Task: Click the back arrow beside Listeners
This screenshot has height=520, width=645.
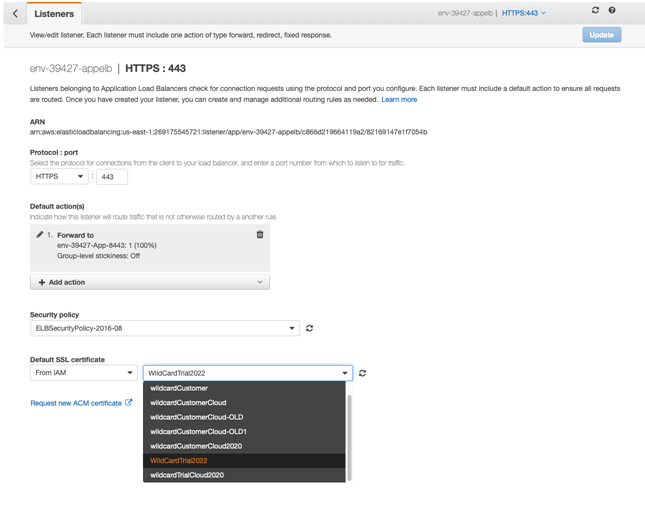Action: coord(15,14)
